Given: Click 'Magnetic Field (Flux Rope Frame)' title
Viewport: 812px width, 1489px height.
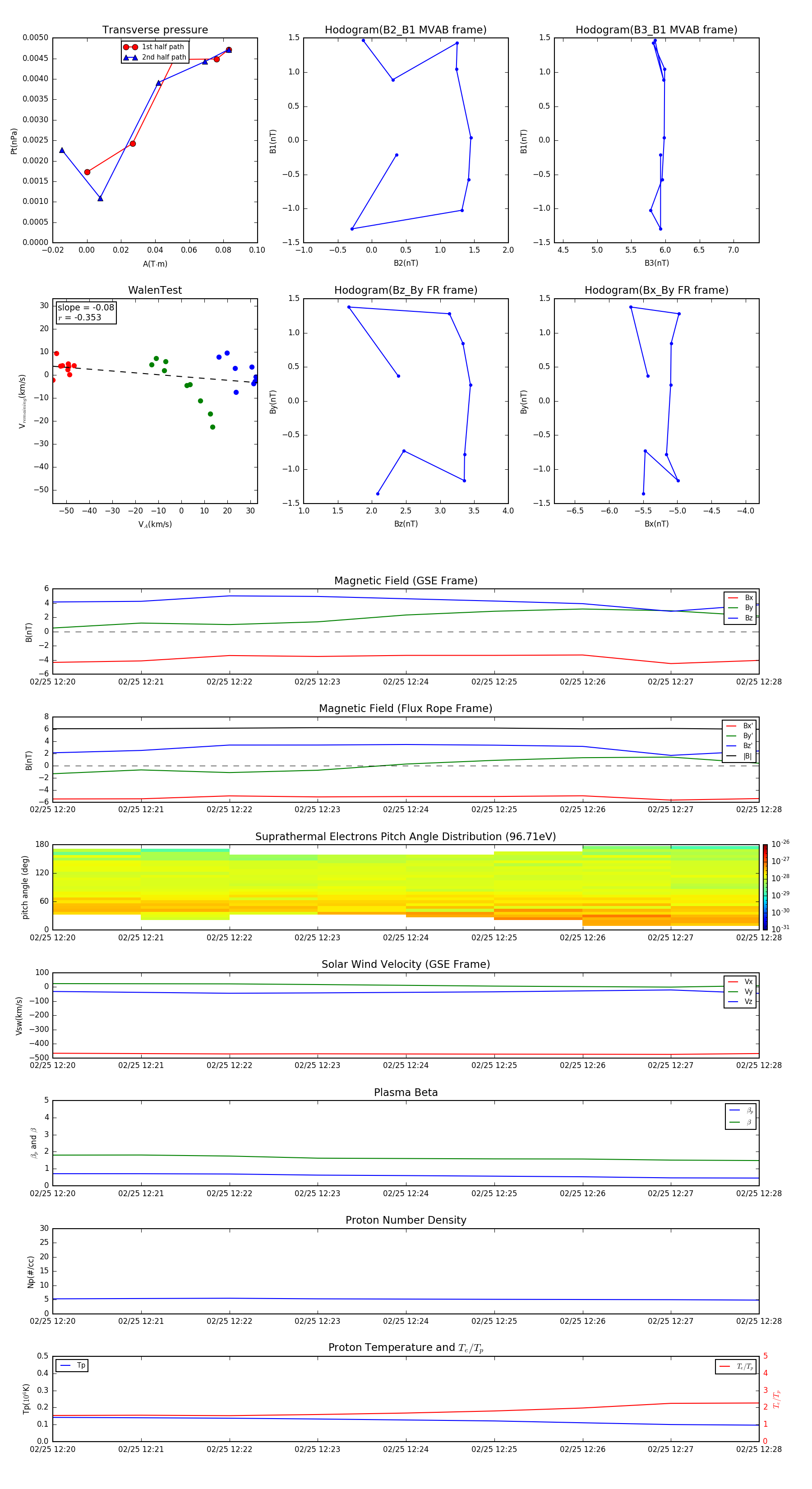Looking at the screenshot, I should pos(406,709).
